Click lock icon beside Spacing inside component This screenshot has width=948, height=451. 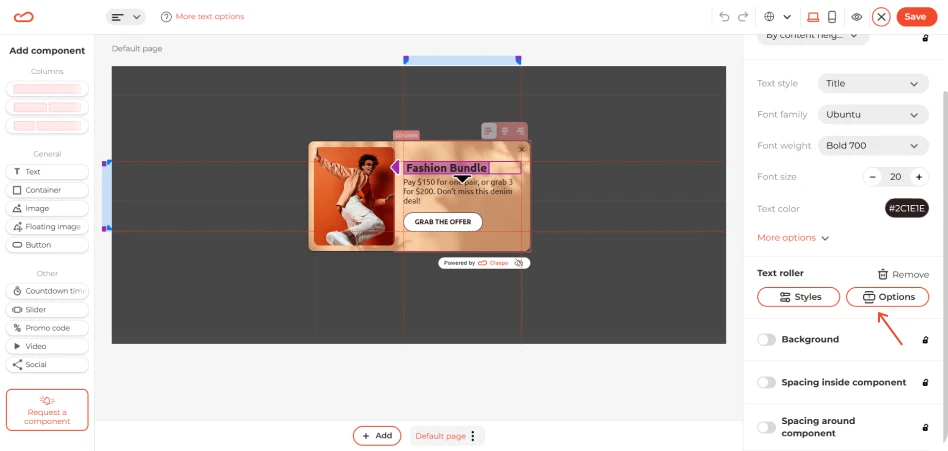[925, 383]
